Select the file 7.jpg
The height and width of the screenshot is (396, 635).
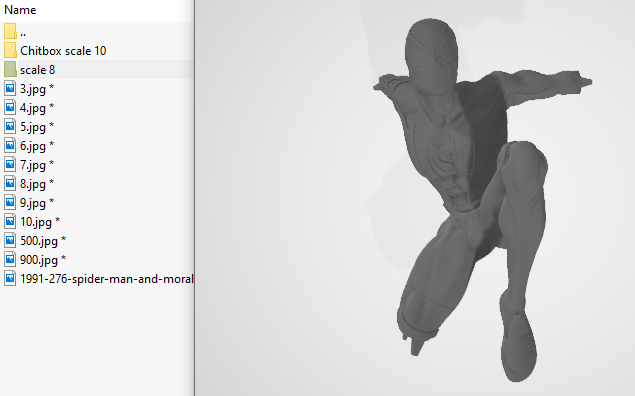tap(37, 165)
